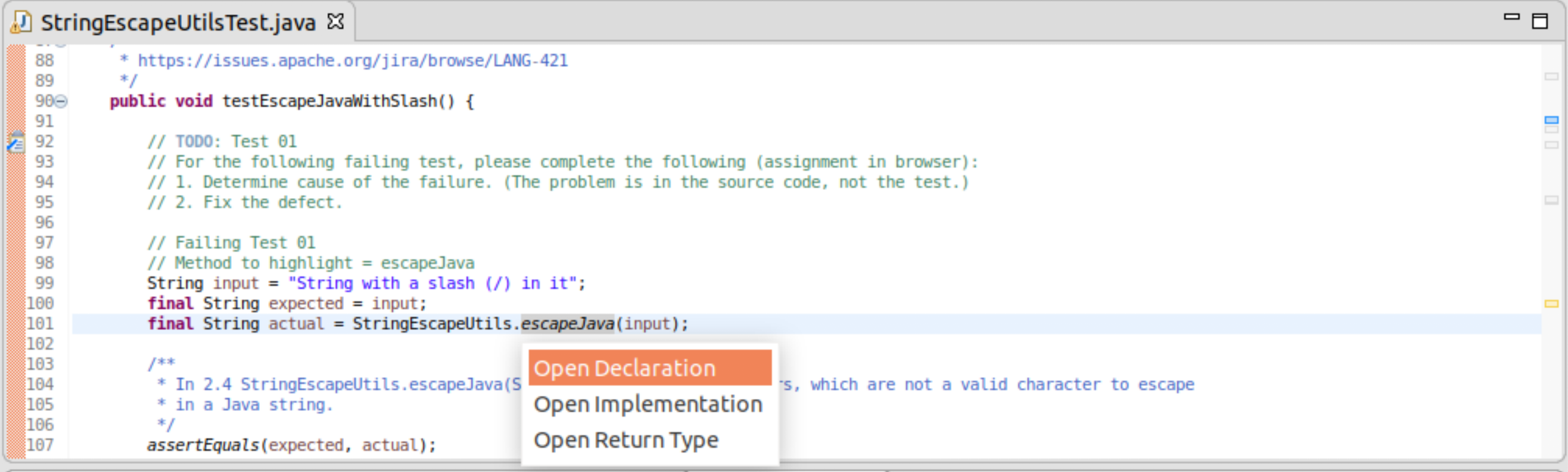Click the testEscapeJavaWithSlash method name
1568x472 pixels.
tap(330, 101)
